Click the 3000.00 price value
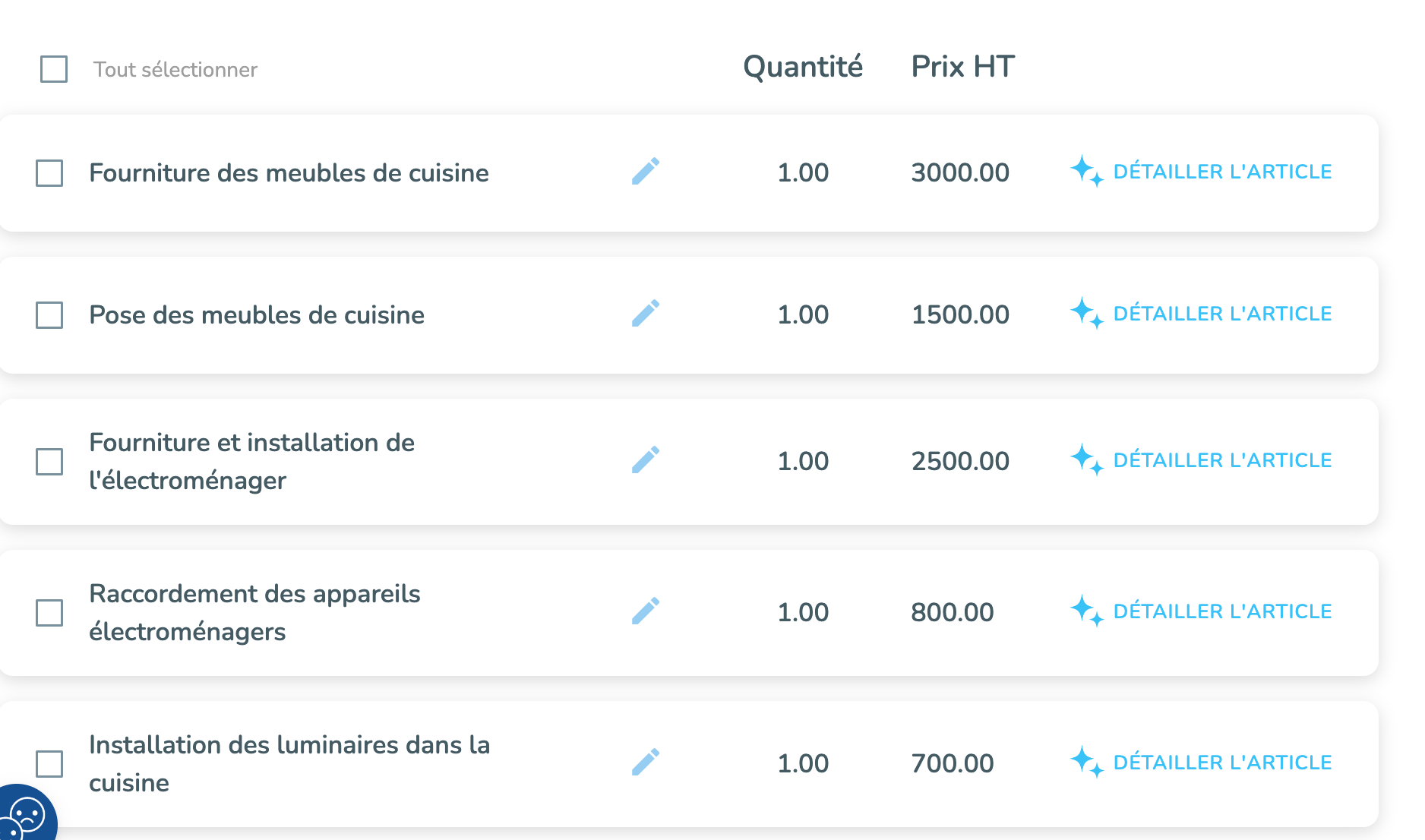1425x840 pixels. coord(960,173)
